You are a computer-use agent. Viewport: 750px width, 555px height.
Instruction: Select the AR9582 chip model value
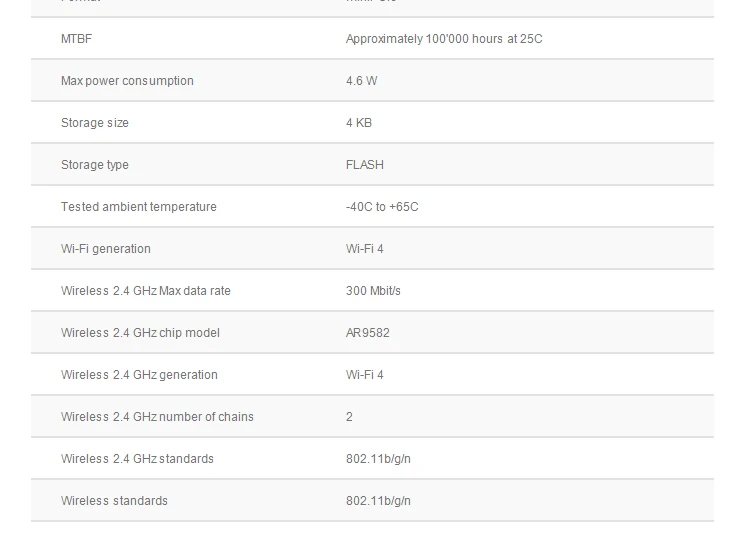tap(368, 333)
